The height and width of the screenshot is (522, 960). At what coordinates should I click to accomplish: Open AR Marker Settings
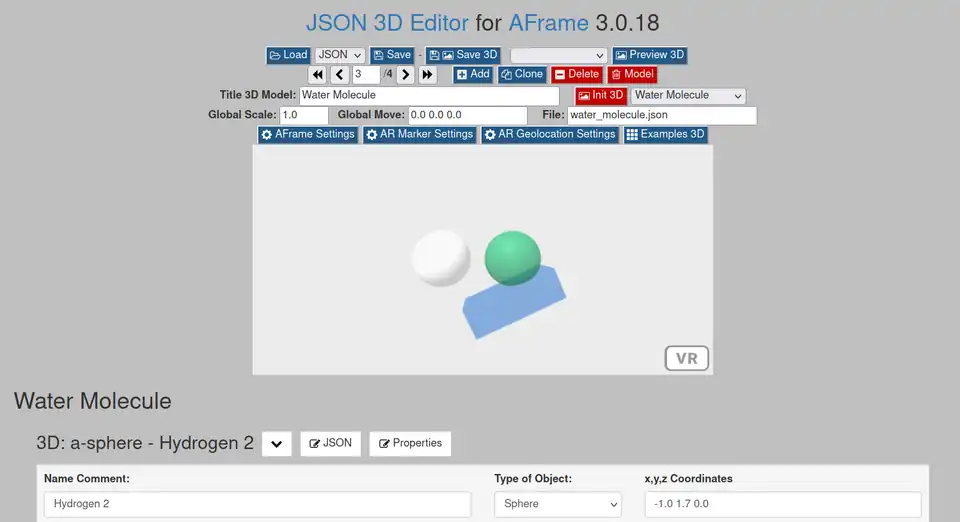tap(420, 135)
